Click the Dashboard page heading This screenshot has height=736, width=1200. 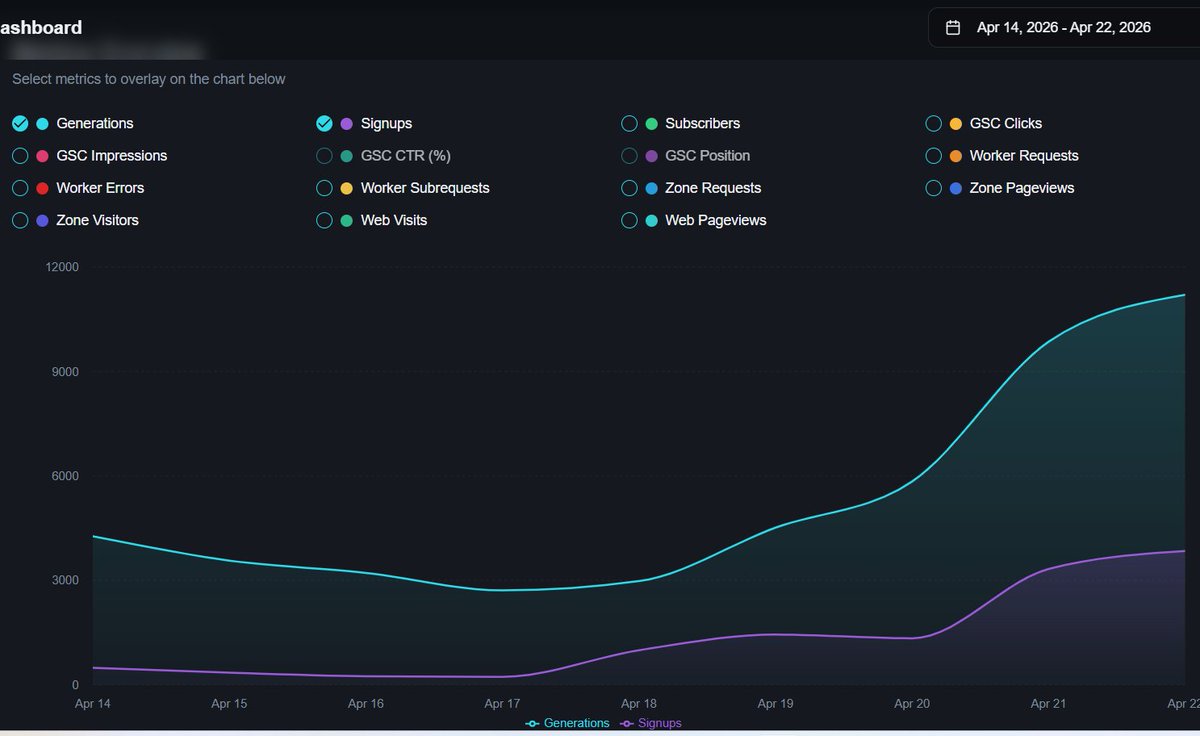(41, 28)
